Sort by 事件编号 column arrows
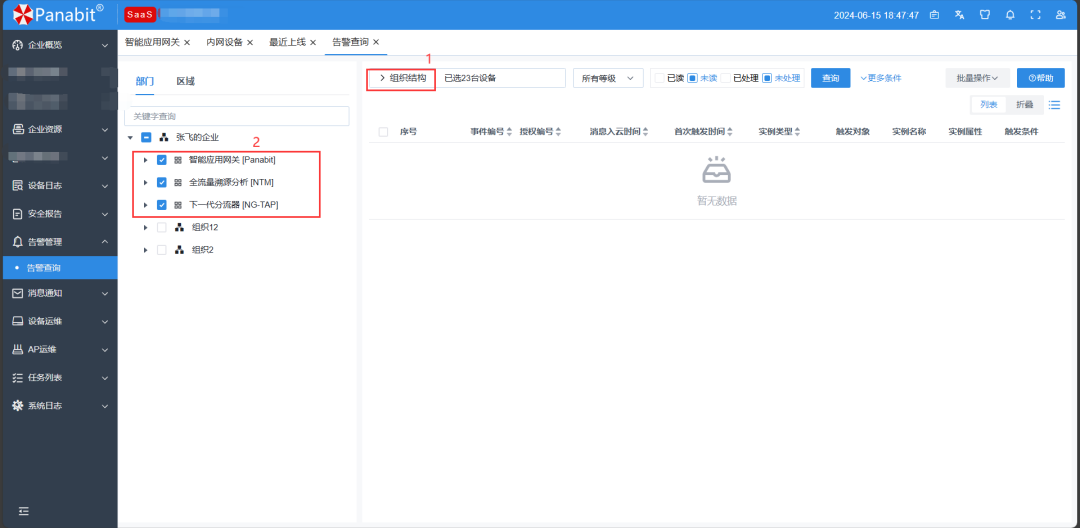 pos(509,131)
